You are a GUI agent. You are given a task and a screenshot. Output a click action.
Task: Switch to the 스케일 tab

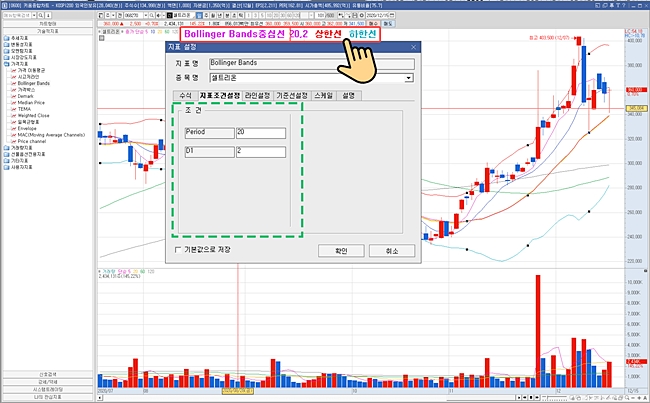[x=324, y=96]
